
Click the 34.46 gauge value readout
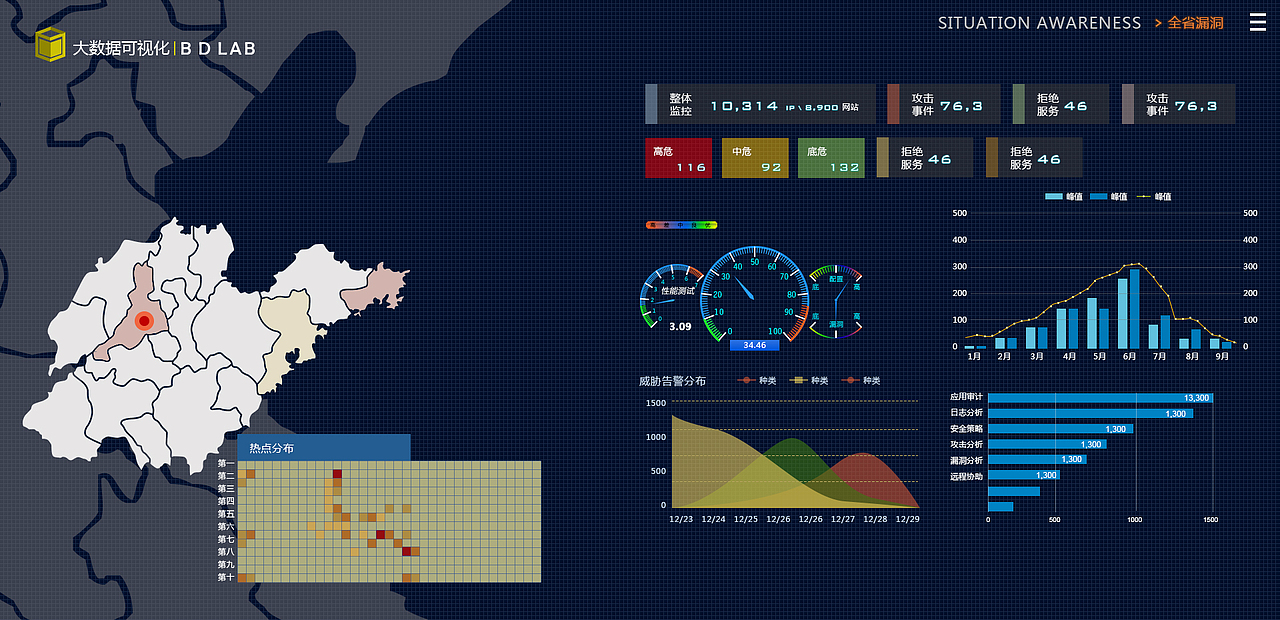754,345
